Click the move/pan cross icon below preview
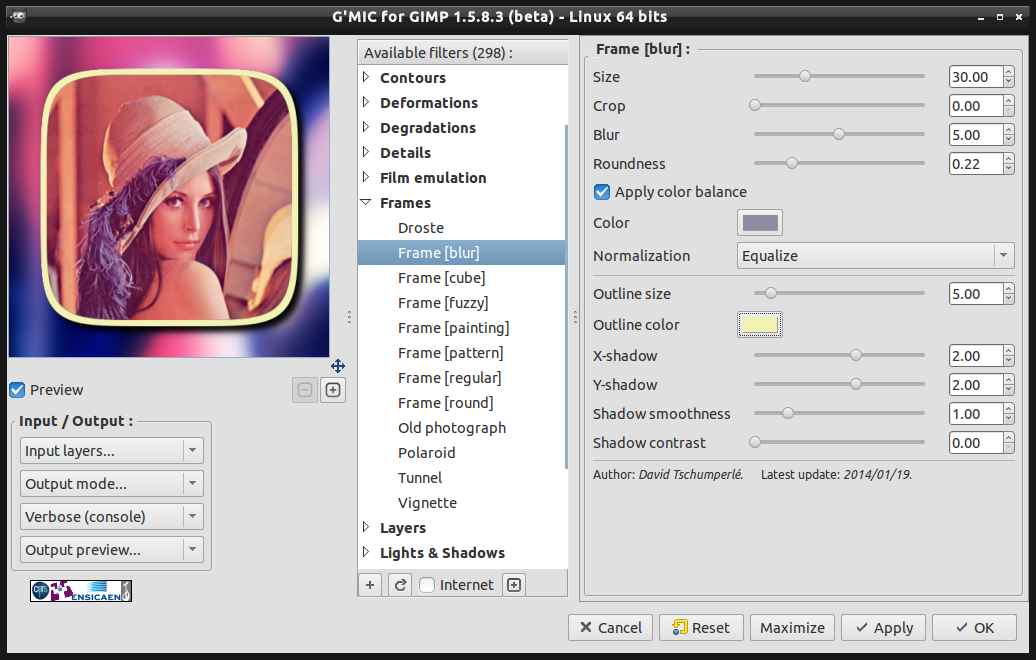 point(338,366)
